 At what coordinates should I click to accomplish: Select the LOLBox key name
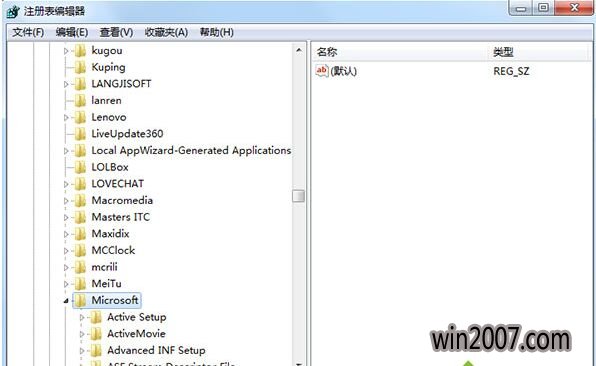[x=110, y=167]
